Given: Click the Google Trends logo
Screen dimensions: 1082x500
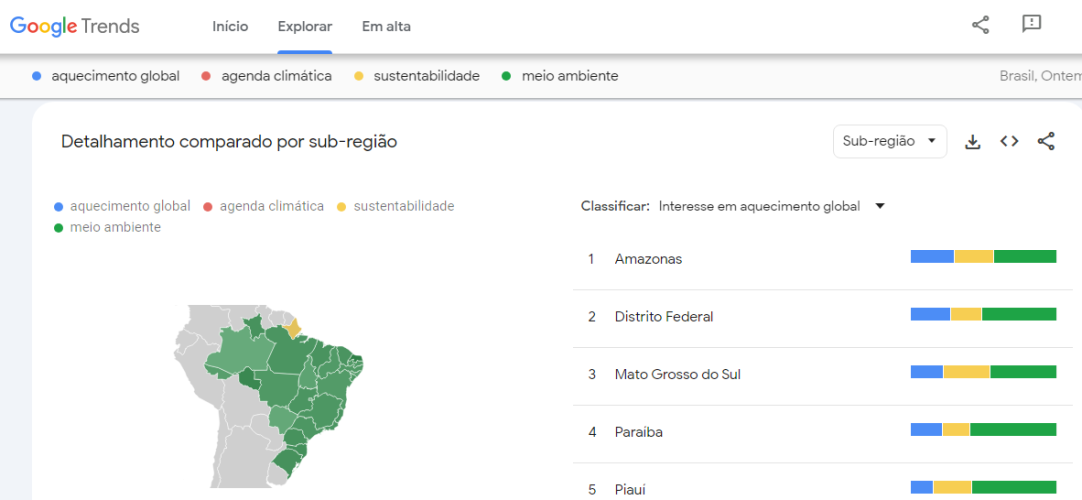Looking at the screenshot, I should [75, 27].
